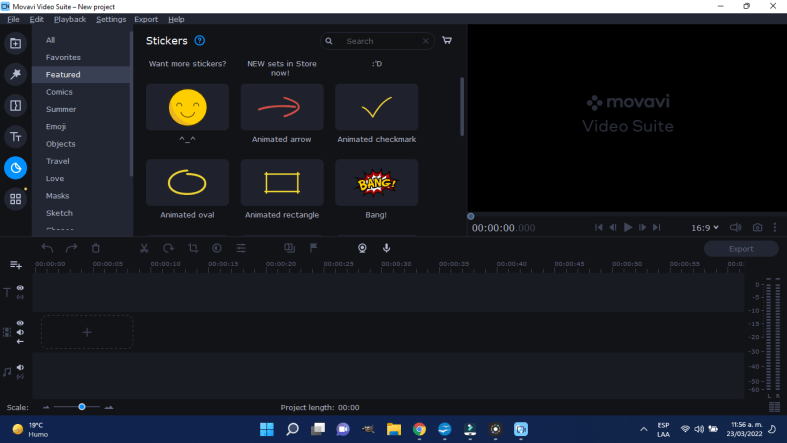Click the Add Track icon
The width and height of the screenshot is (787, 443).
16,264
